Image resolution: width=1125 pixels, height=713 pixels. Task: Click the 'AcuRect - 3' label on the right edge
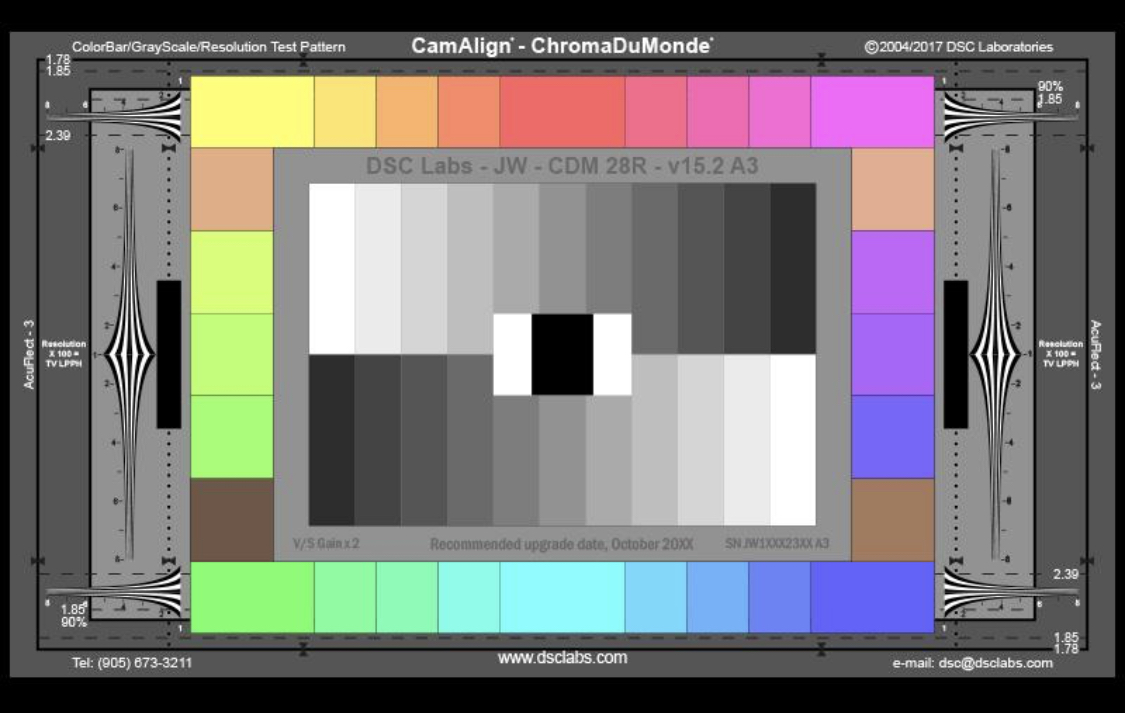click(x=1095, y=354)
